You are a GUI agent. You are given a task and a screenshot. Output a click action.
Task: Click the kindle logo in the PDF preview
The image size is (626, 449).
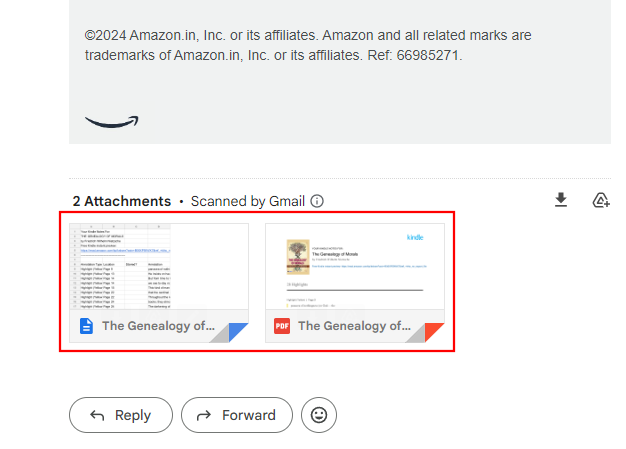(415, 237)
